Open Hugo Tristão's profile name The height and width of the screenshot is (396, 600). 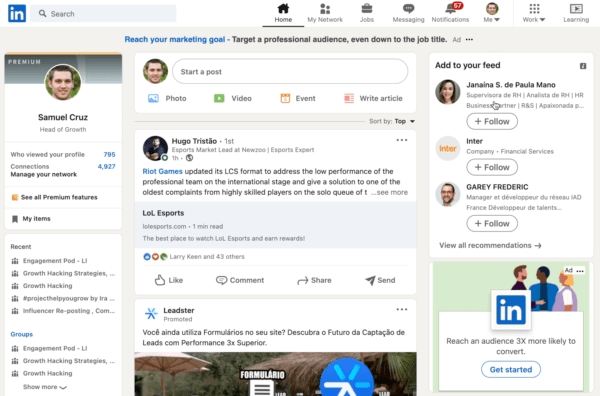pos(194,141)
